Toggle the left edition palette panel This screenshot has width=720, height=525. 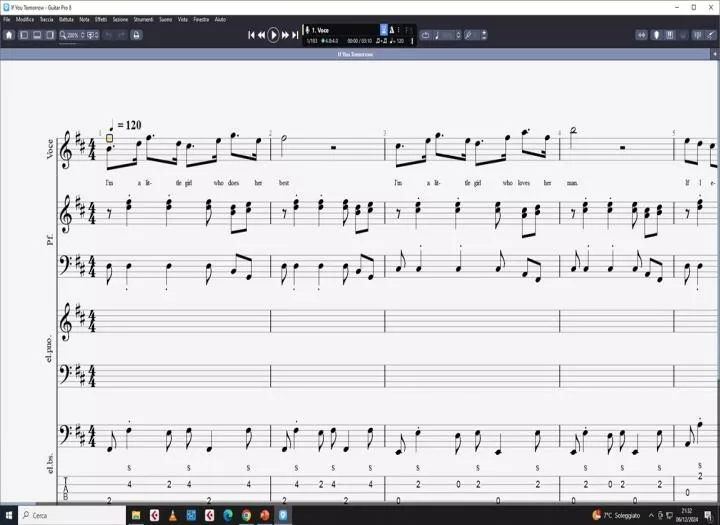coord(24,35)
